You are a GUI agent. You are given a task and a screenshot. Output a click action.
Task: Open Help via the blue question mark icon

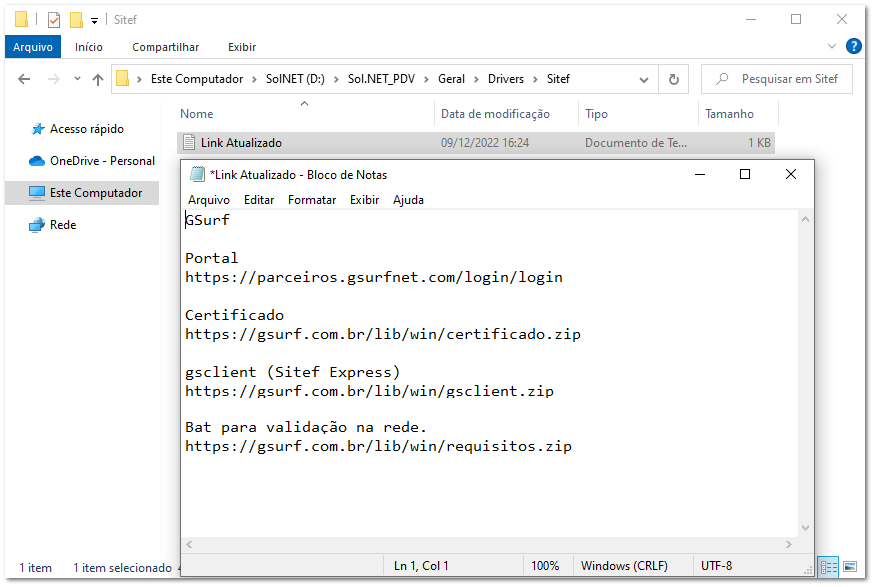click(851, 47)
